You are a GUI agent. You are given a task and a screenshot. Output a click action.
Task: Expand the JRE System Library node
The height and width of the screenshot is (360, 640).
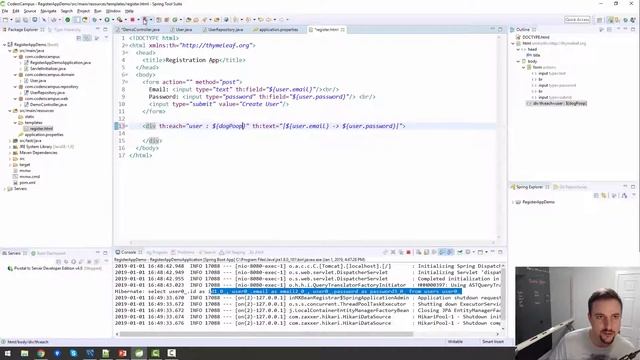[10, 147]
